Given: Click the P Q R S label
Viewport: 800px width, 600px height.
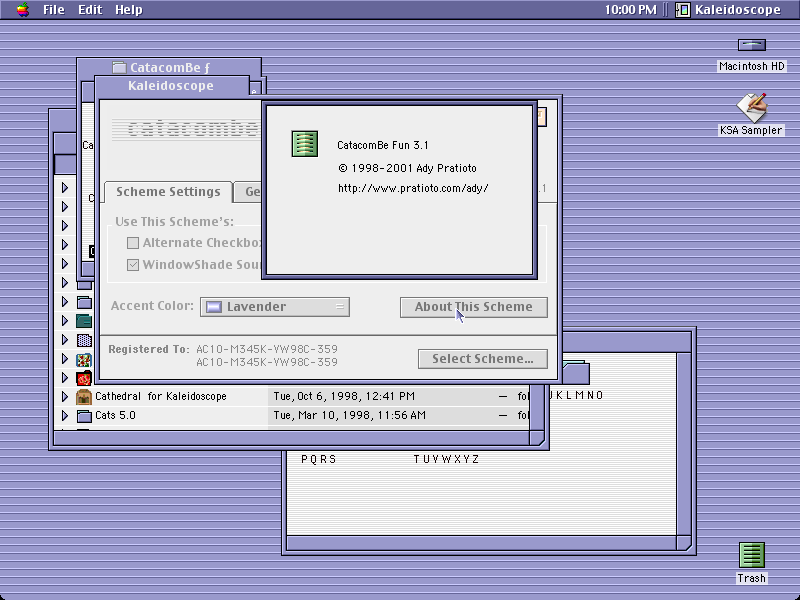Looking at the screenshot, I should click(x=318, y=459).
